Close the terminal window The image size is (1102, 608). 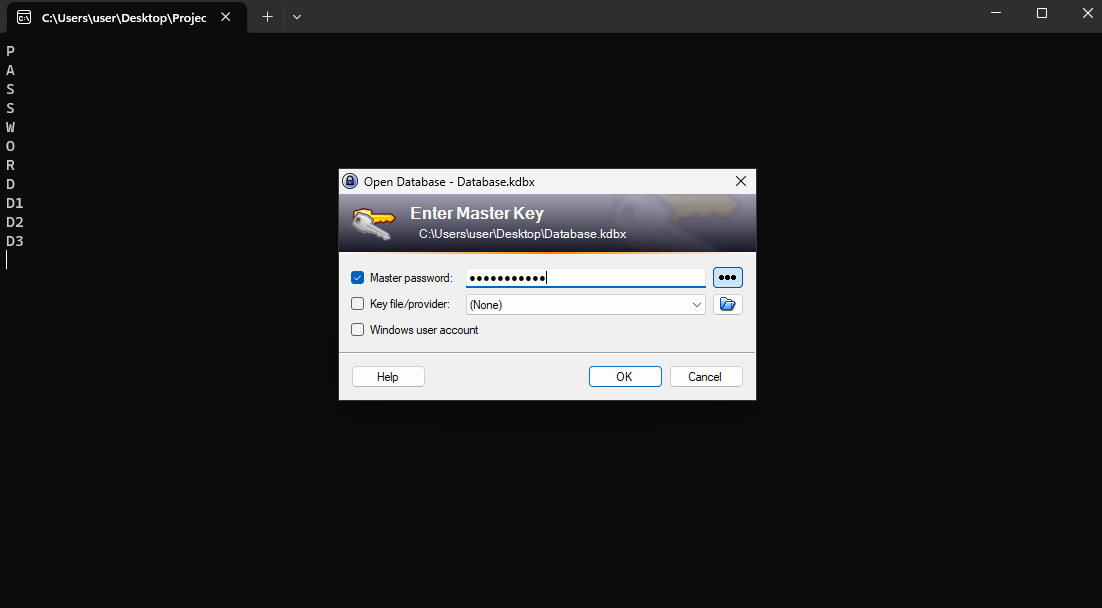pos(1088,14)
